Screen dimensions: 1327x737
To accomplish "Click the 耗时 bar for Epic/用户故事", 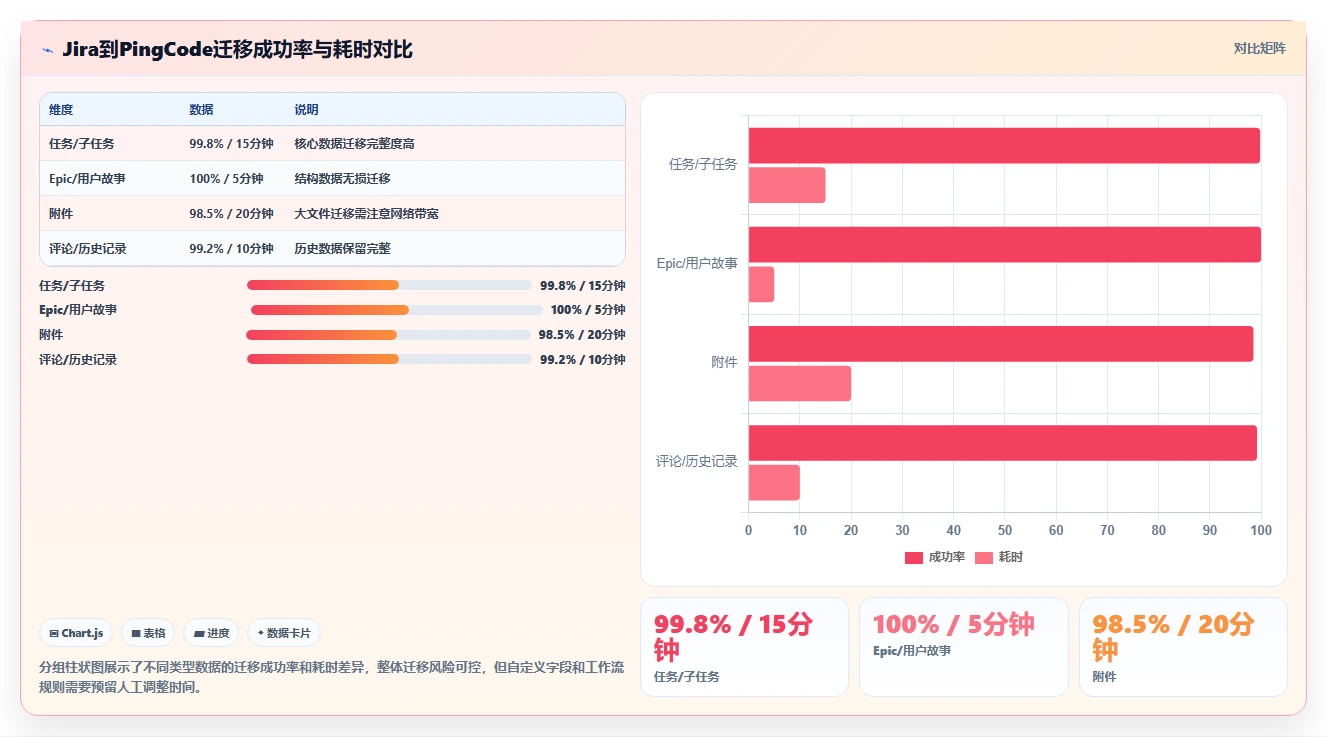I will tap(762, 284).
